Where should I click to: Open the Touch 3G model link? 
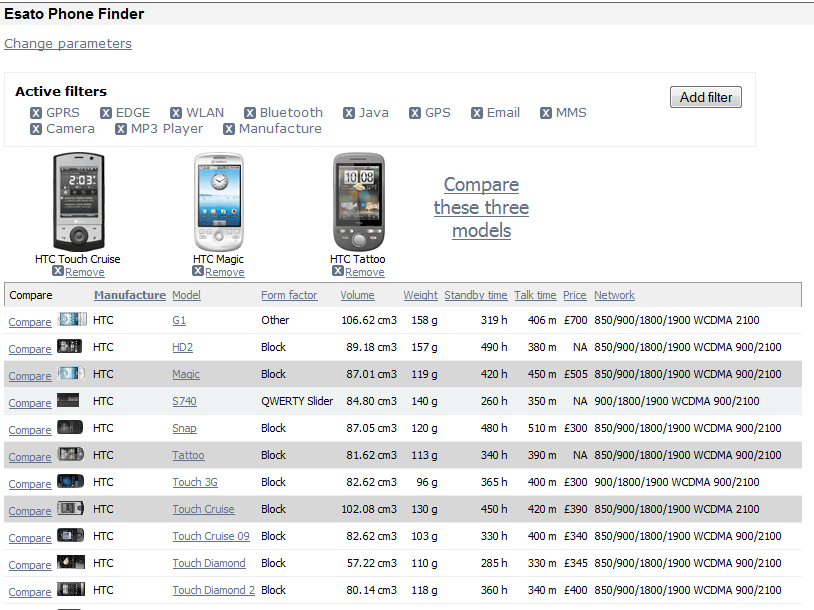tap(195, 482)
